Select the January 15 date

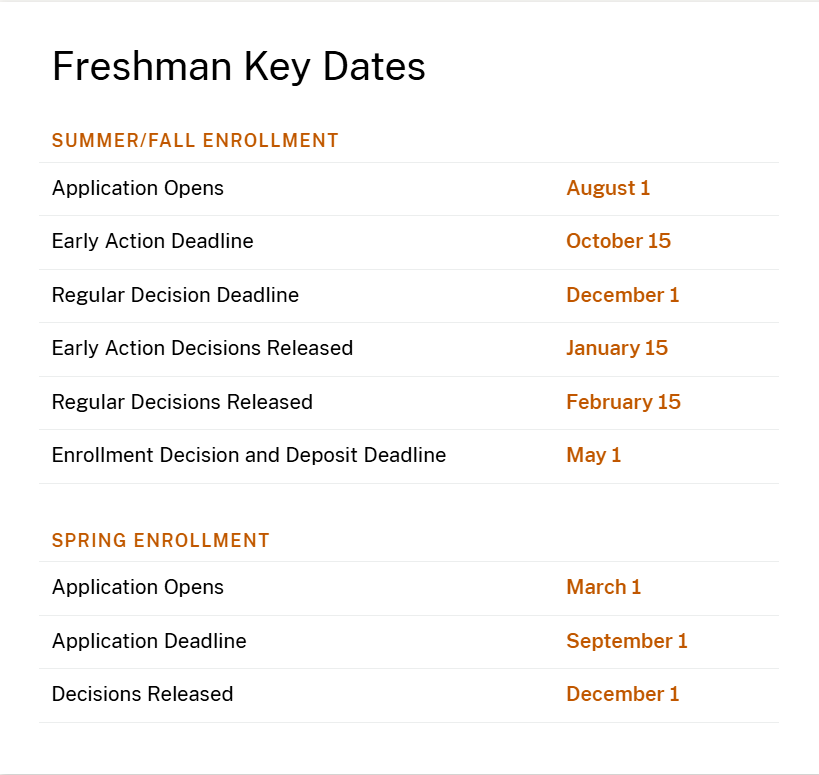click(617, 348)
